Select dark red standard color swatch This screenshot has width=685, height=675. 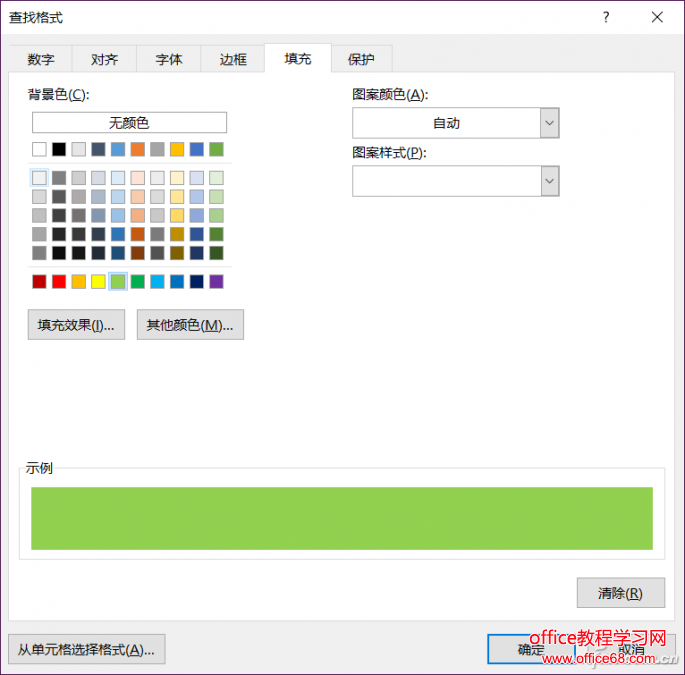tap(39, 281)
